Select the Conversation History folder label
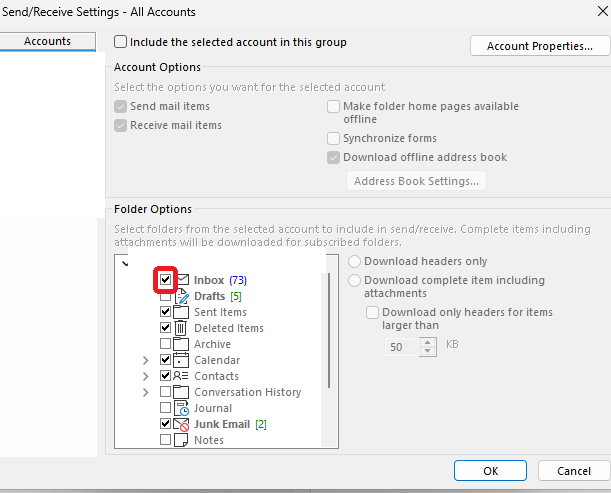Image resolution: width=611 pixels, height=493 pixels. point(247,392)
